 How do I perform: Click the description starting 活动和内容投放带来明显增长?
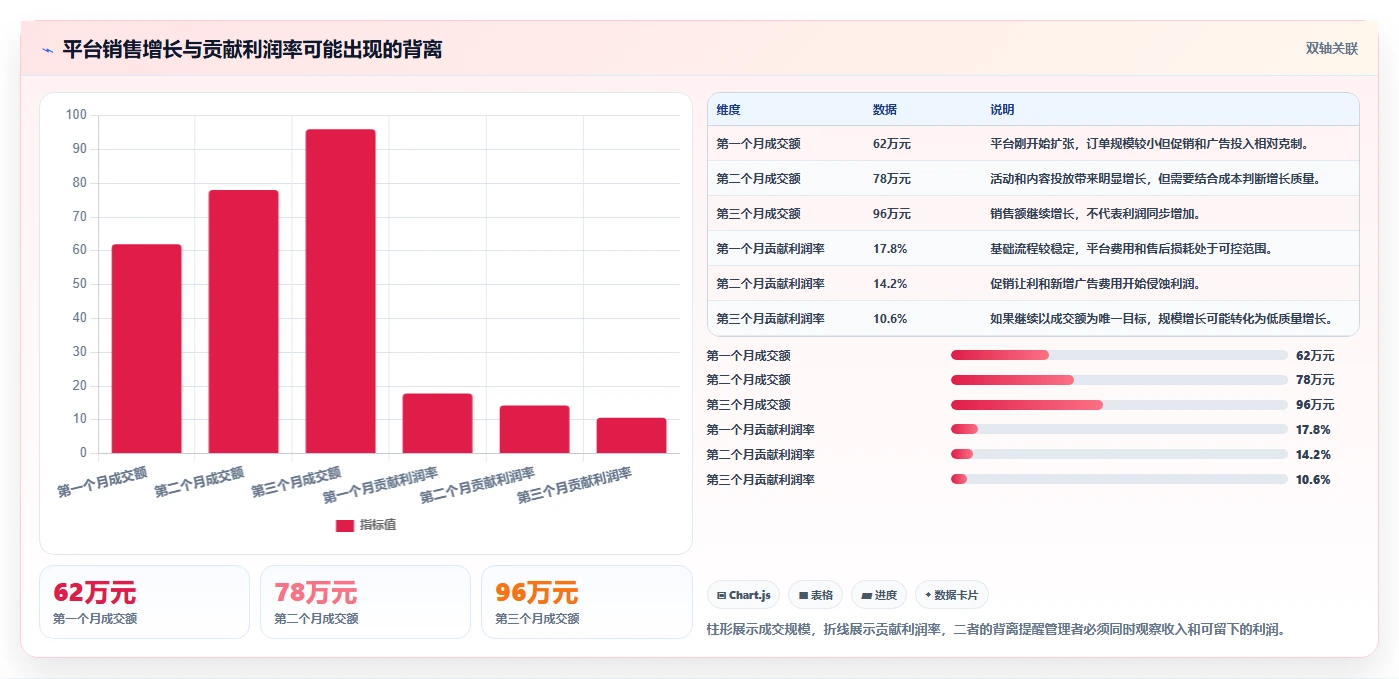[x=1156, y=179]
